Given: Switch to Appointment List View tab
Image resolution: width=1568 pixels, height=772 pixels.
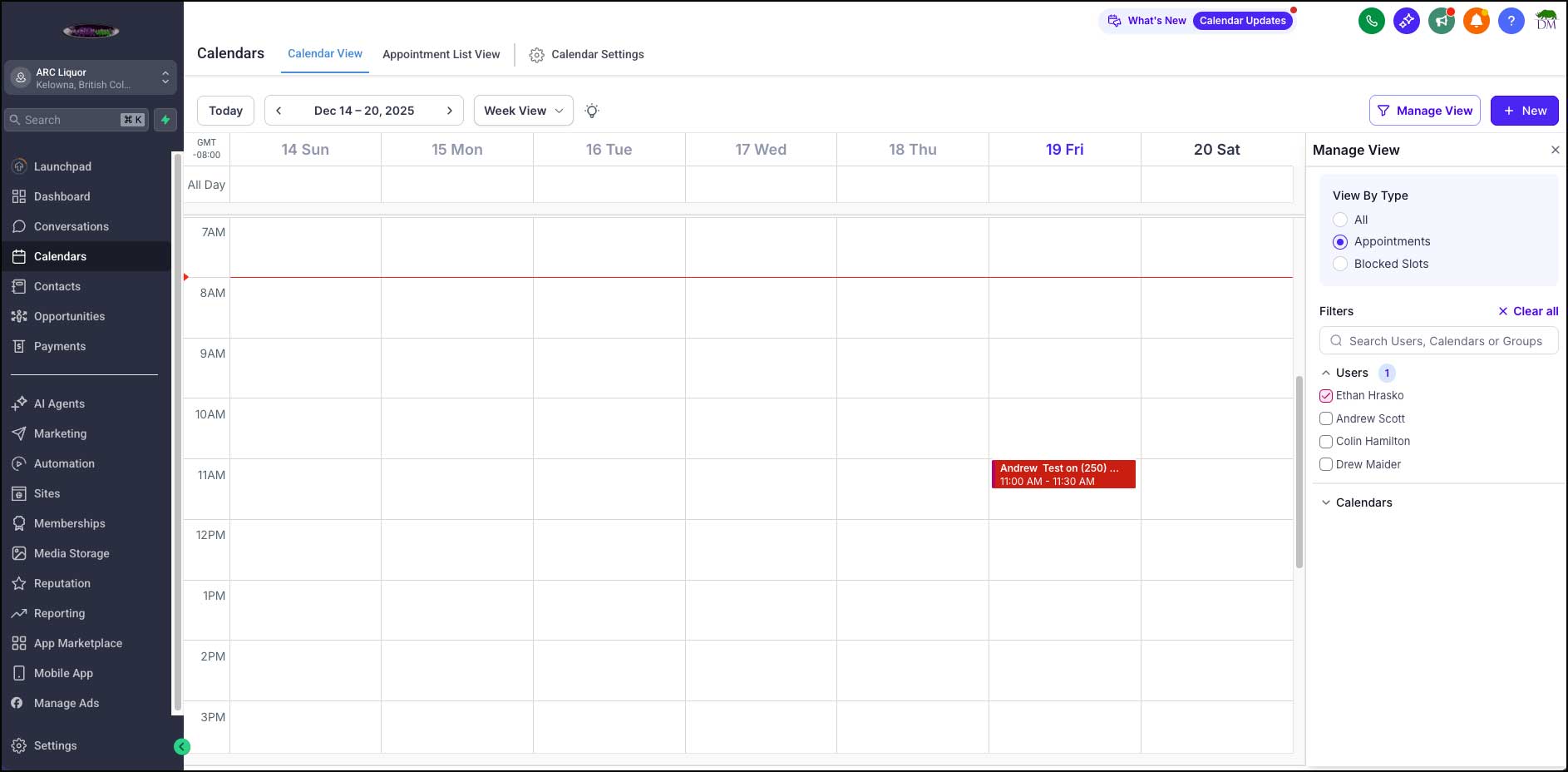Looking at the screenshot, I should coord(441,54).
